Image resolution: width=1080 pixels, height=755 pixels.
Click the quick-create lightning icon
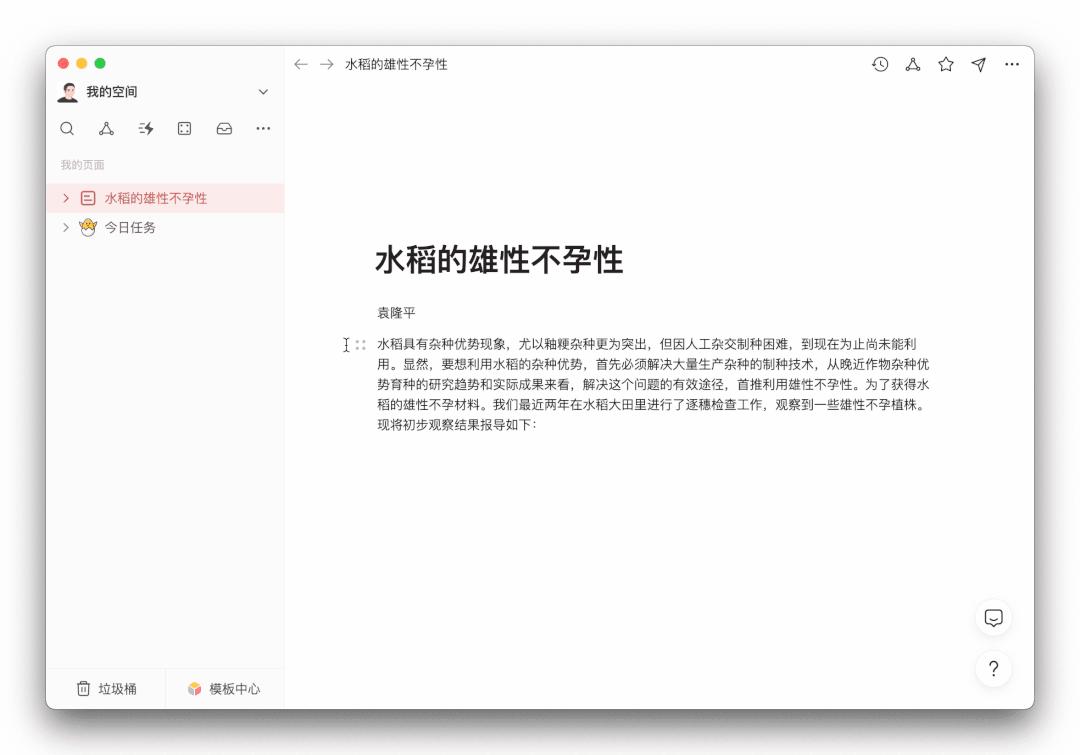[x=145, y=128]
